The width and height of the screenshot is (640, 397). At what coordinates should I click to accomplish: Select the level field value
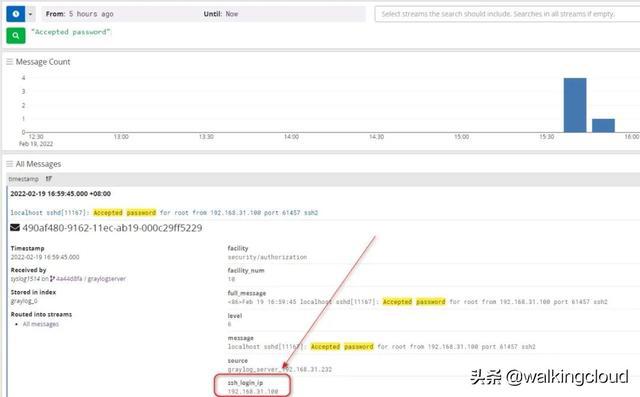pos(229,324)
